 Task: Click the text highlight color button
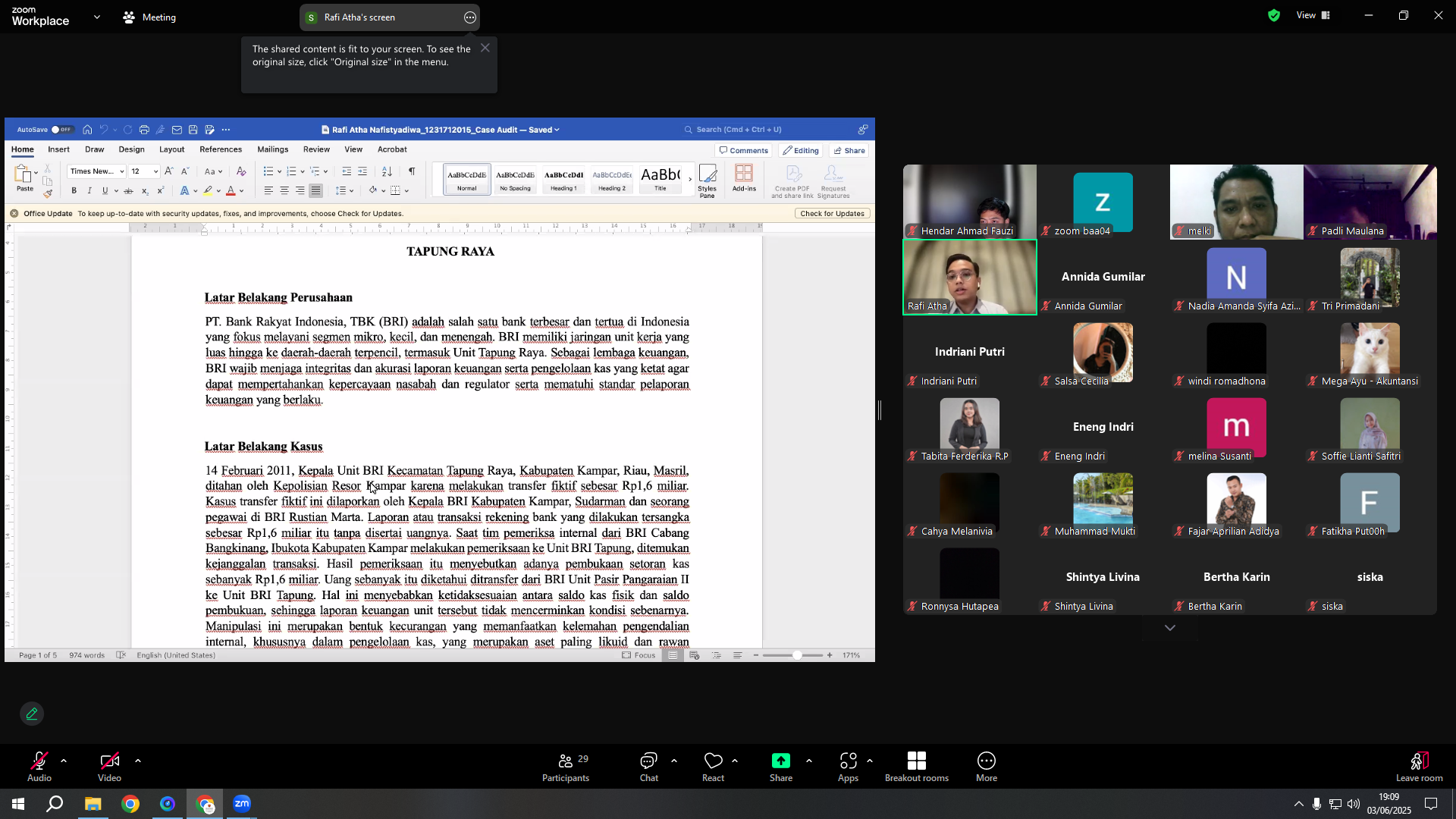click(x=208, y=190)
